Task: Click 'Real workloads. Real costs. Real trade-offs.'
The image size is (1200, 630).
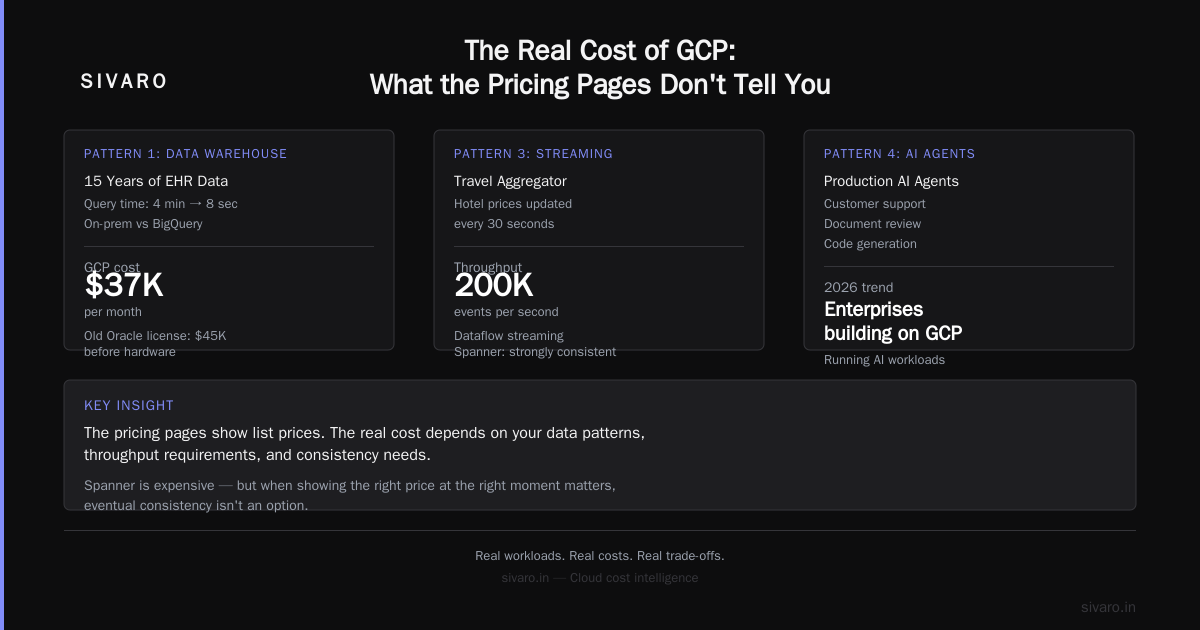Action: click(x=600, y=556)
